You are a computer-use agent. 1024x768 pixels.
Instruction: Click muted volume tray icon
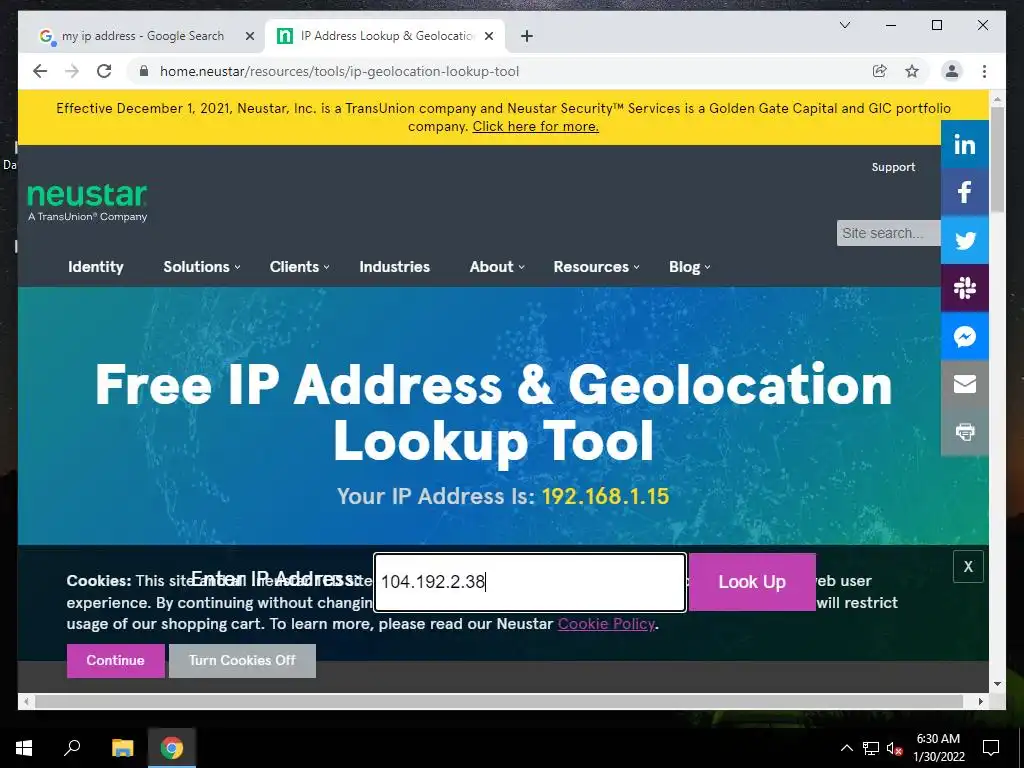[x=895, y=748]
